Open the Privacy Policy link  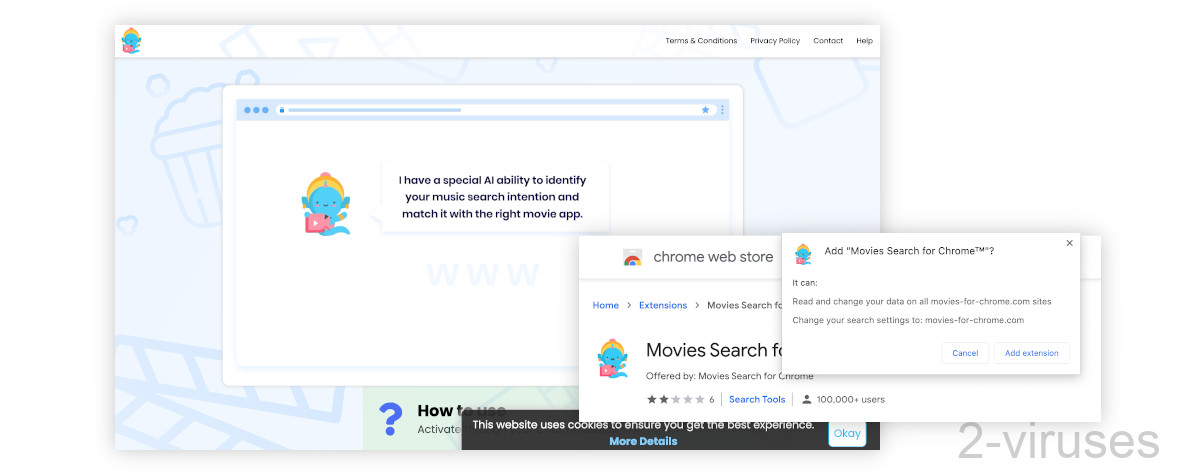(775, 41)
